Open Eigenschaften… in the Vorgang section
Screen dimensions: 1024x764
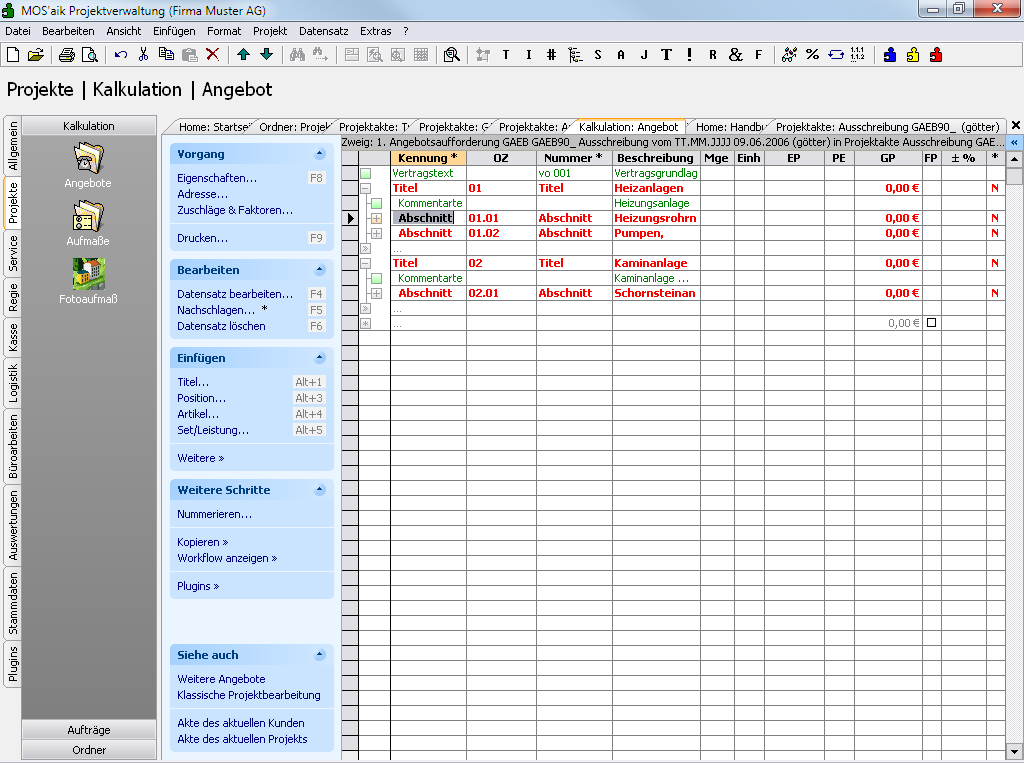[217, 178]
